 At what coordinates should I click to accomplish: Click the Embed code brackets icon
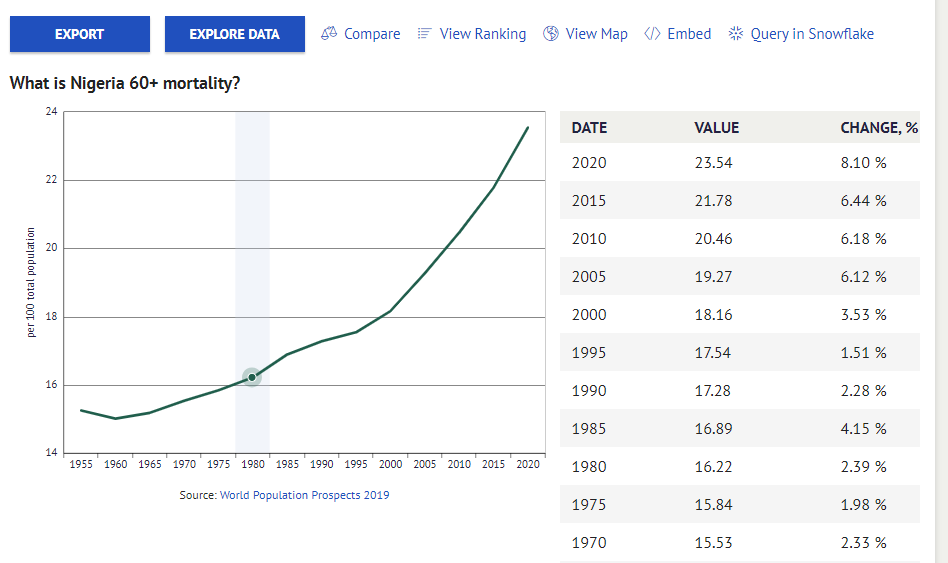[x=652, y=34]
